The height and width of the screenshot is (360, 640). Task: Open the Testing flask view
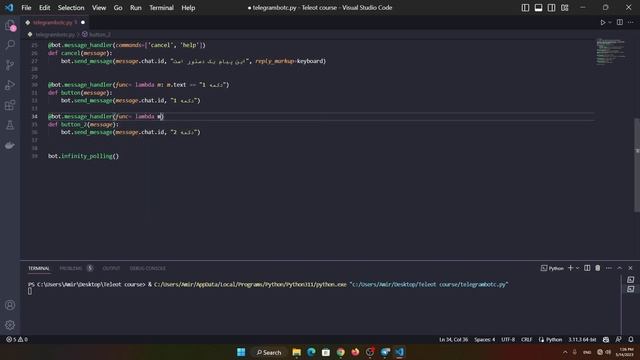coord(10,125)
